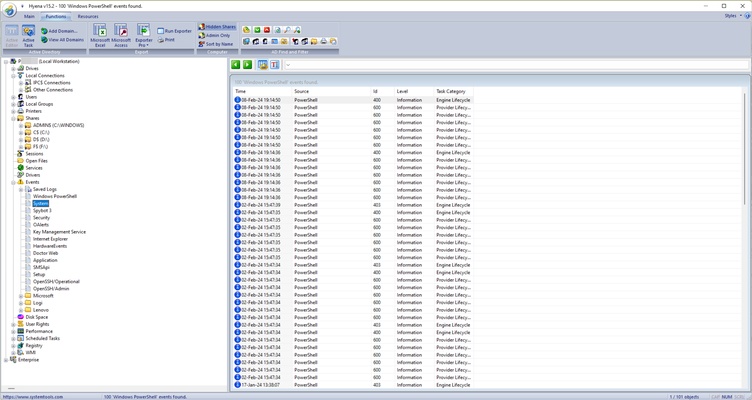
Task: Toggle Sort by Name option
Action: [x=216, y=44]
